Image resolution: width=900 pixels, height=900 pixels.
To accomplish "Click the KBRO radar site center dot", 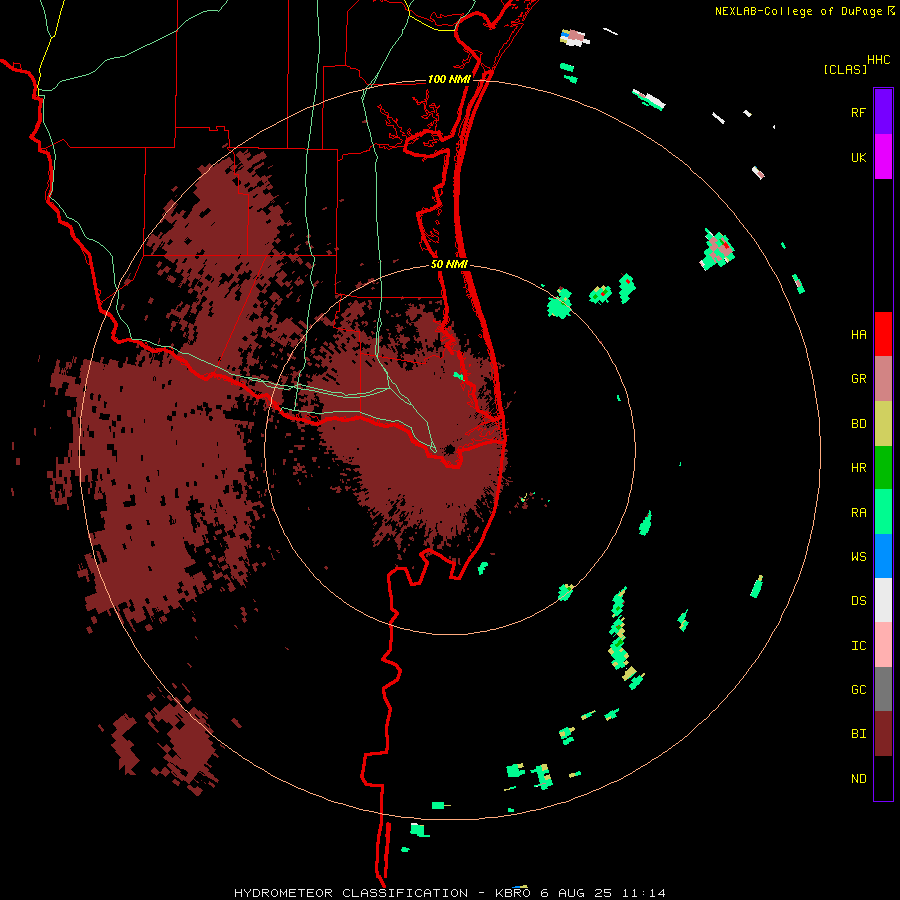I will [450, 449].
